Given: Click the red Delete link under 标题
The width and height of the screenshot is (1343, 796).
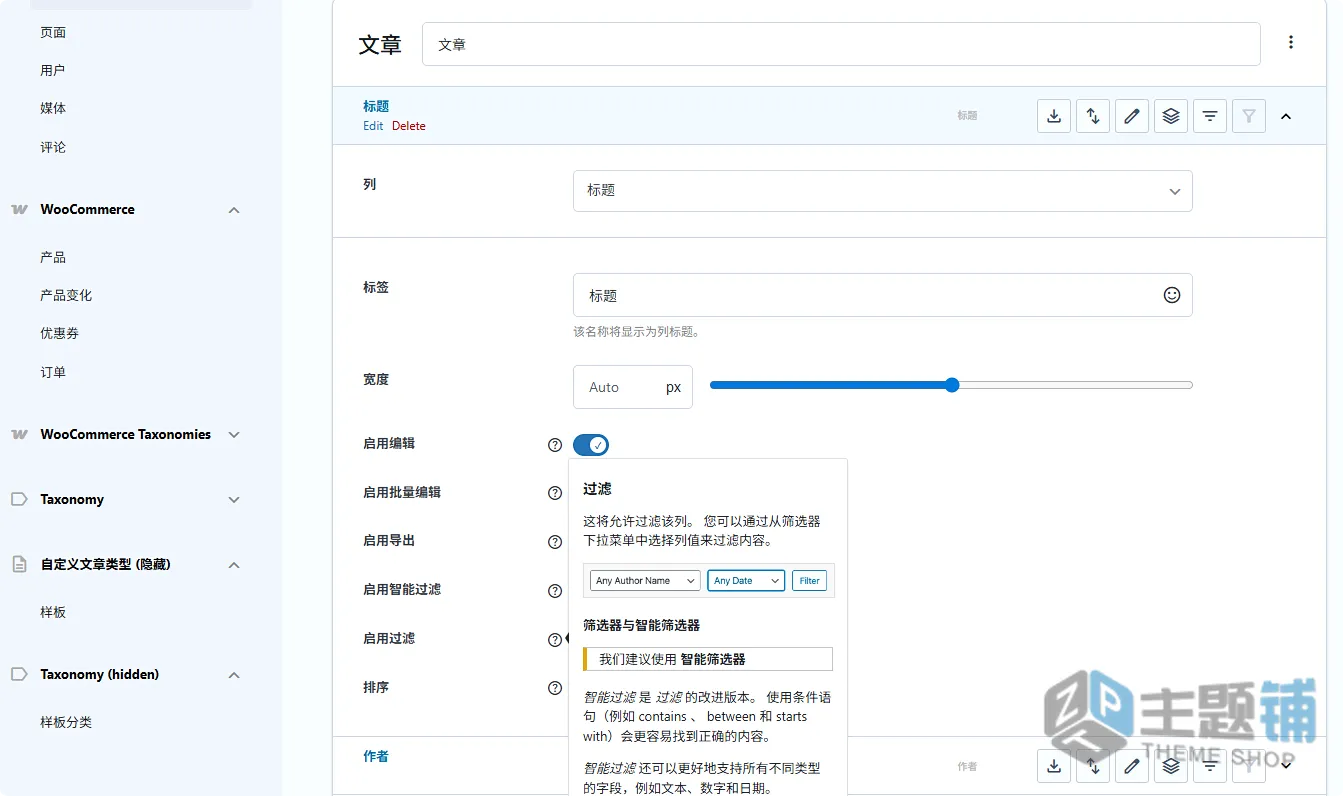Looking at the screenshot, I should (409, 126).
